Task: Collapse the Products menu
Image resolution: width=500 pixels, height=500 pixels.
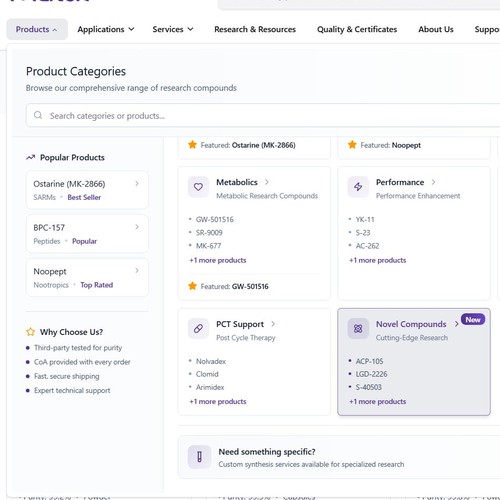Action: tap(37, 29)
